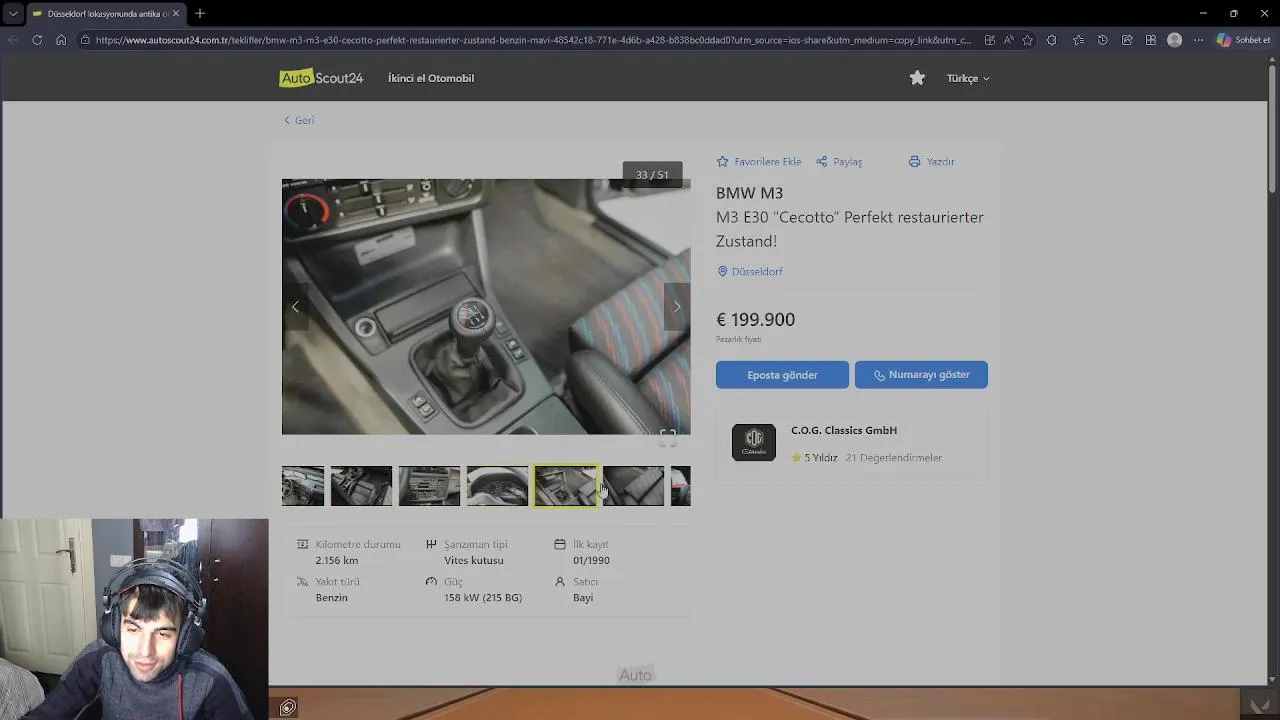Open C.O.G. Classics GmbH dealer logo
Image resolution: width=1280 pixels, height=720 pixels.
tap(754, 442)
